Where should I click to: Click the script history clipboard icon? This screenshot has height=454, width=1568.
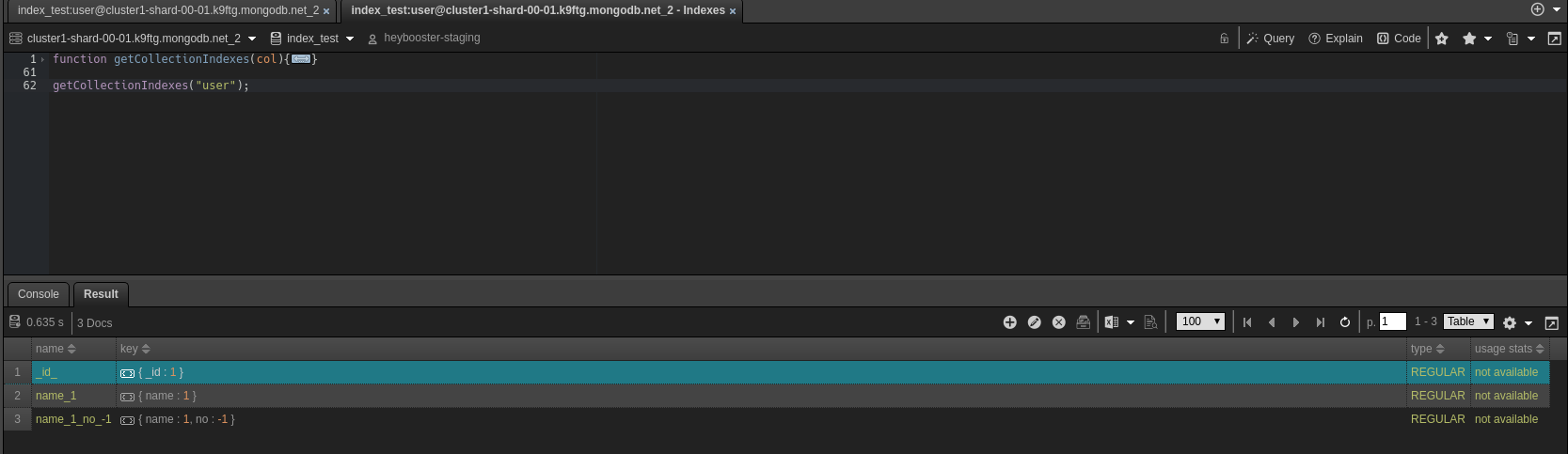[1513, 39]
